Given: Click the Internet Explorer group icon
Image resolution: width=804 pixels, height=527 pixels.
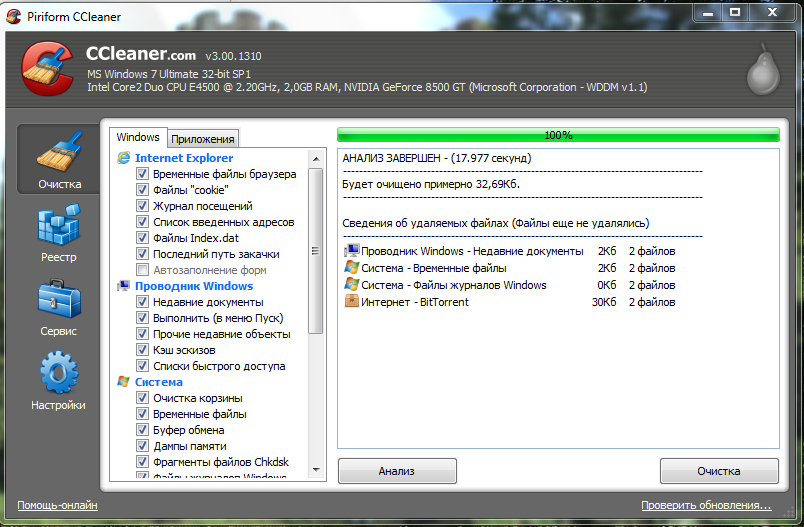Looking at the screenshot, I should pos(124,158).
